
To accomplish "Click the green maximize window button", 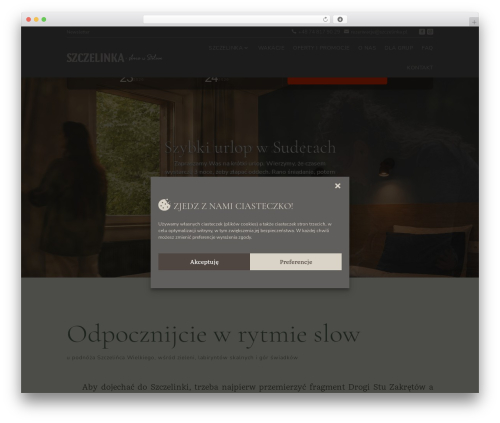I will 44,19.
